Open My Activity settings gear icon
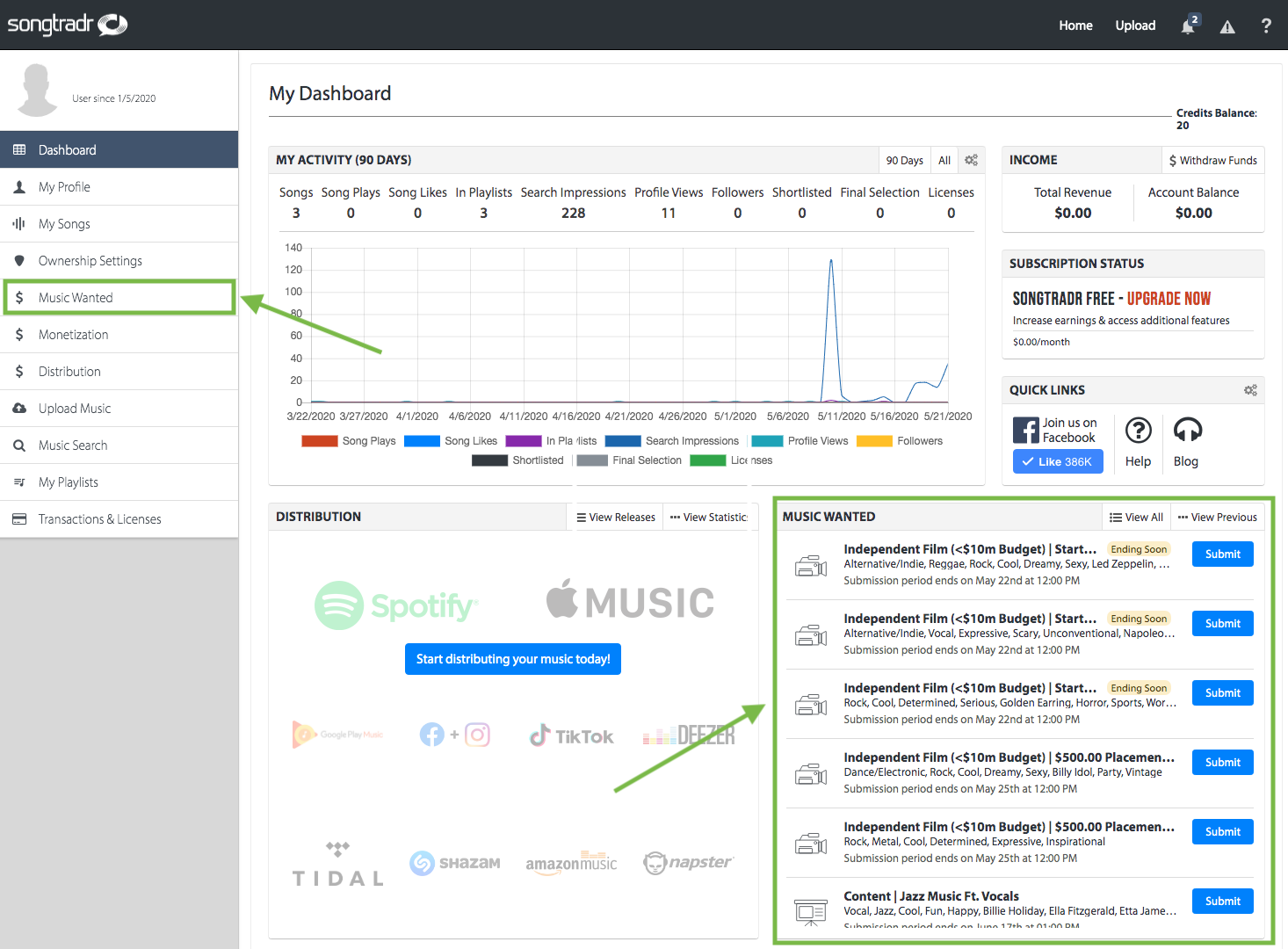This screenshot has width=1288, height=949. coord(971,160)
